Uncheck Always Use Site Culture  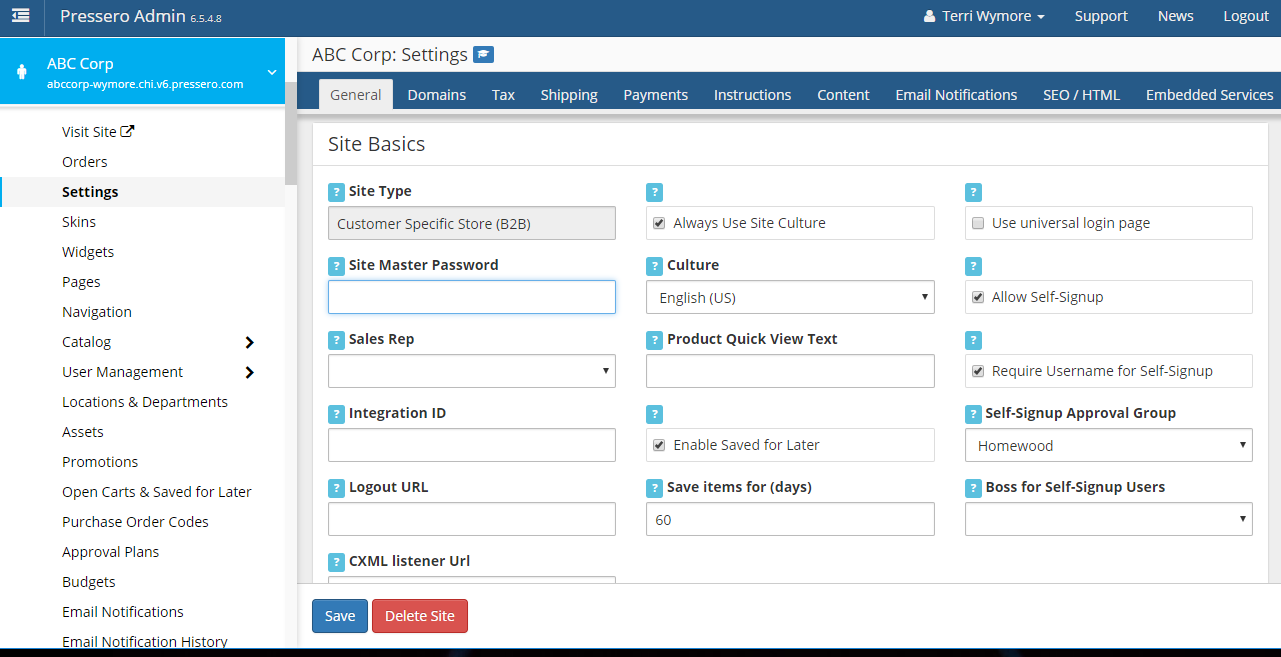point(659,223)
